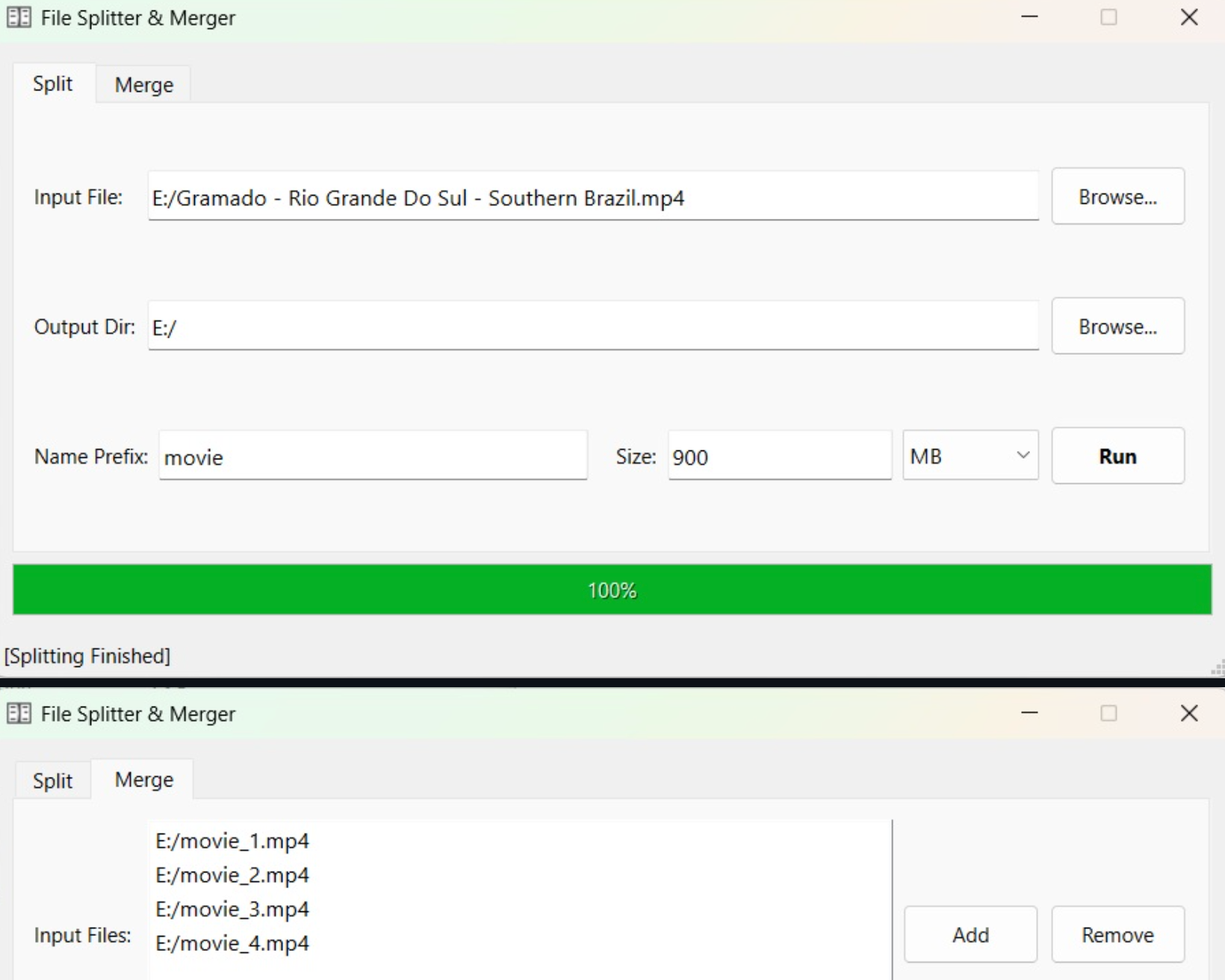Close the bottom File Splitter window
The image size is (1225, 980).
click(x=1189, y=713)
